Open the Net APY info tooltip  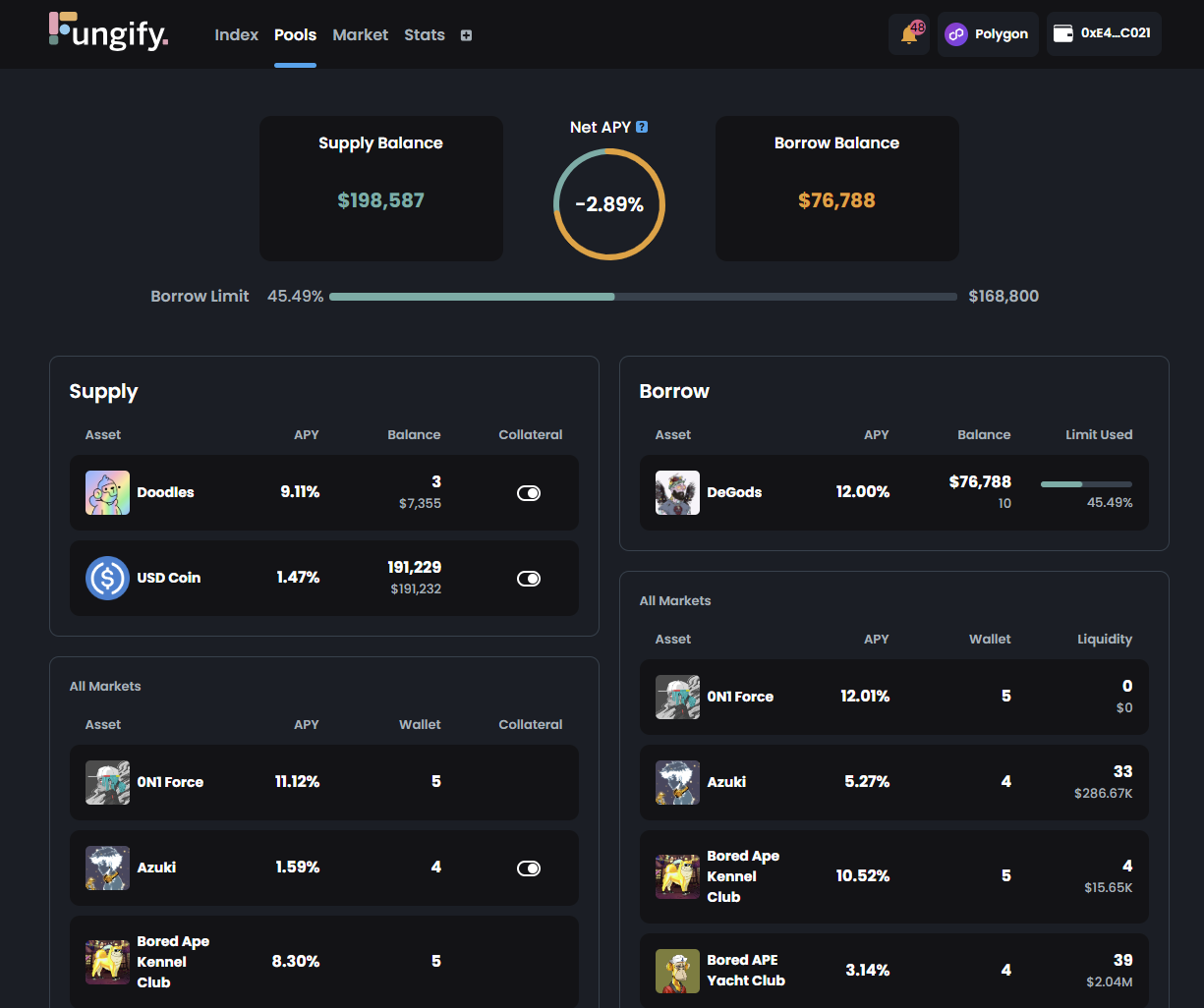coord(642,126)
